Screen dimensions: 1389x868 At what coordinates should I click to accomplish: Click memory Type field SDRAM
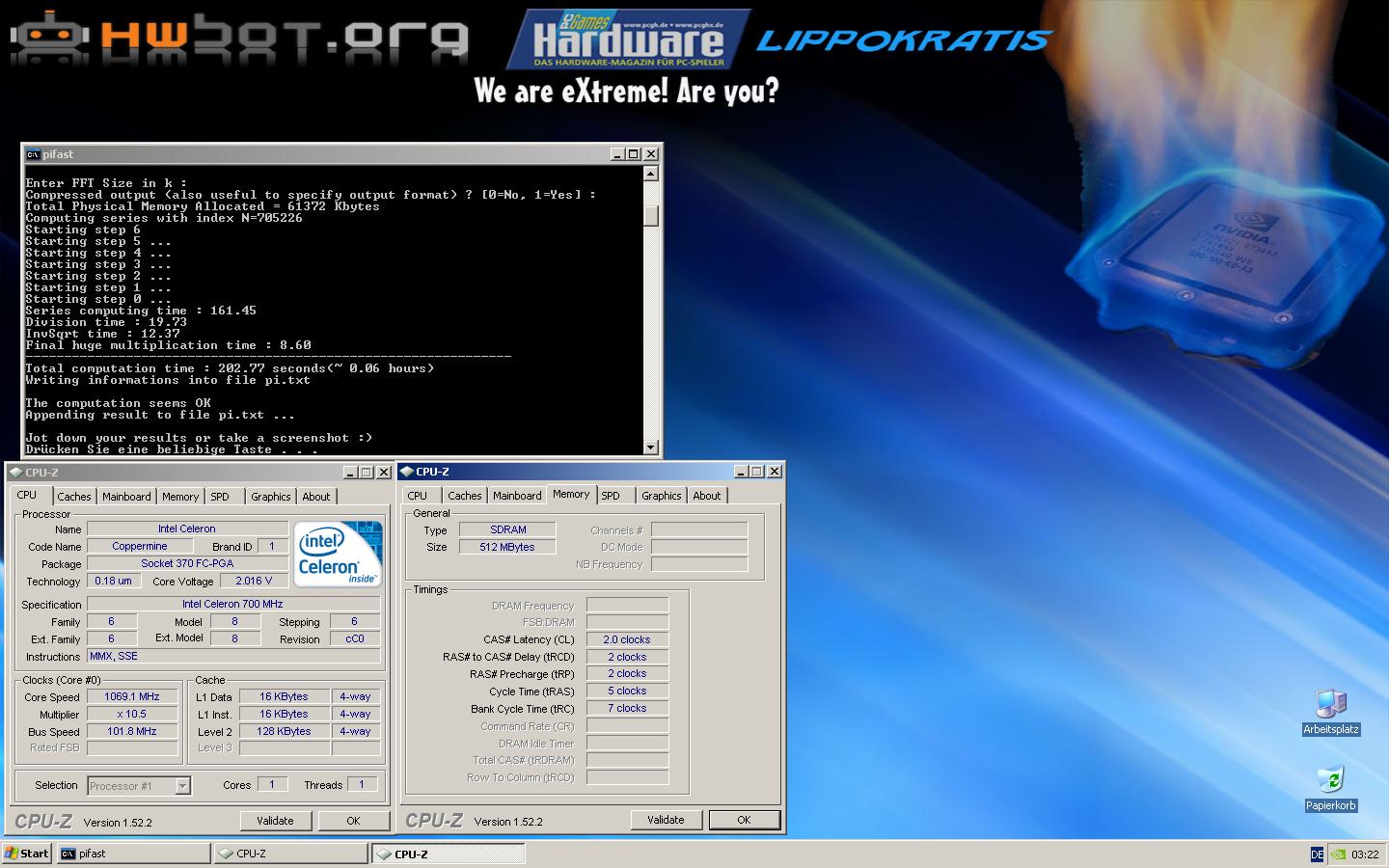[x=508, y=529]
